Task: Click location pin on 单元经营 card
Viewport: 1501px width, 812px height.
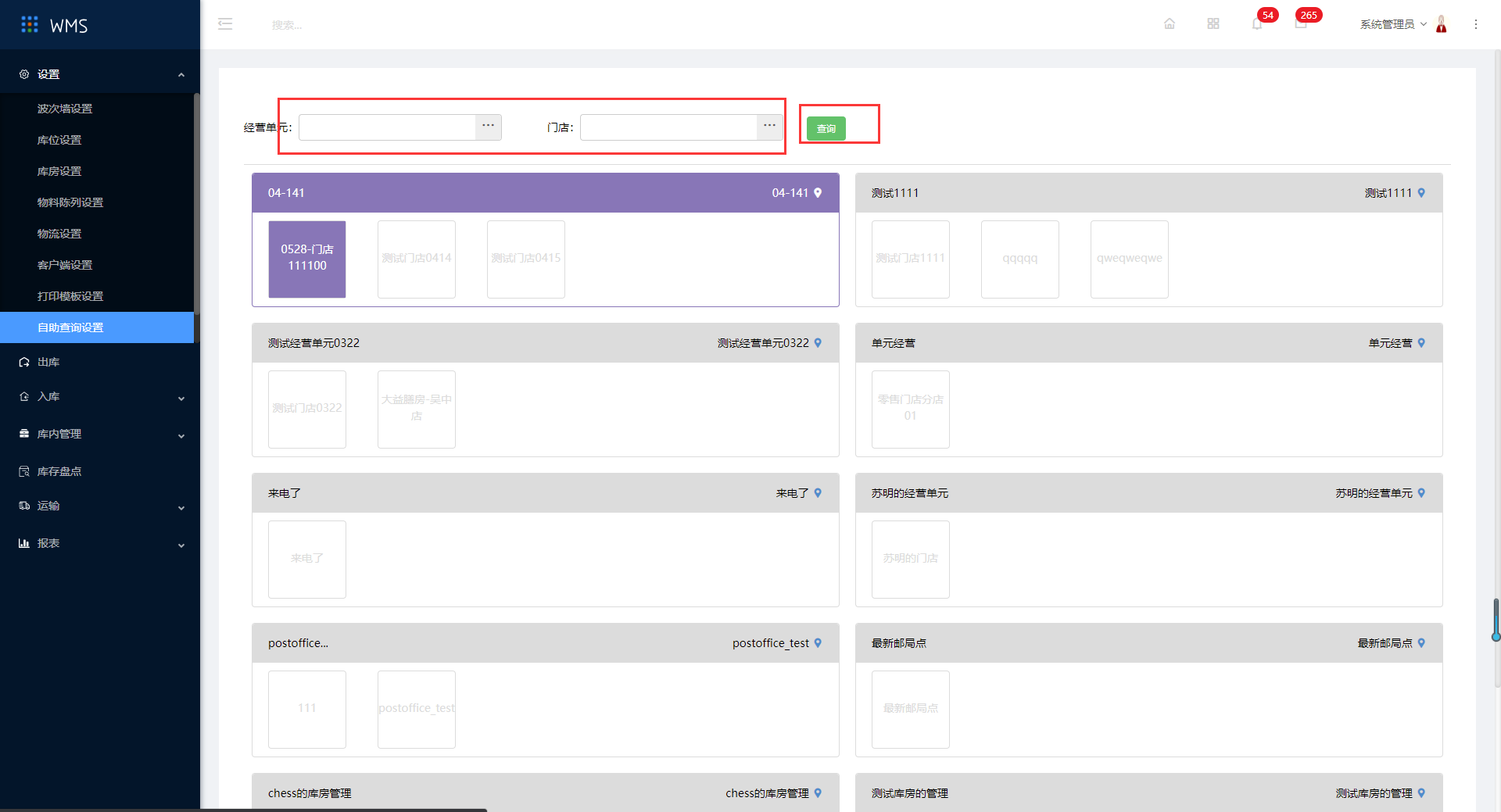Action: pos(1421,343)
